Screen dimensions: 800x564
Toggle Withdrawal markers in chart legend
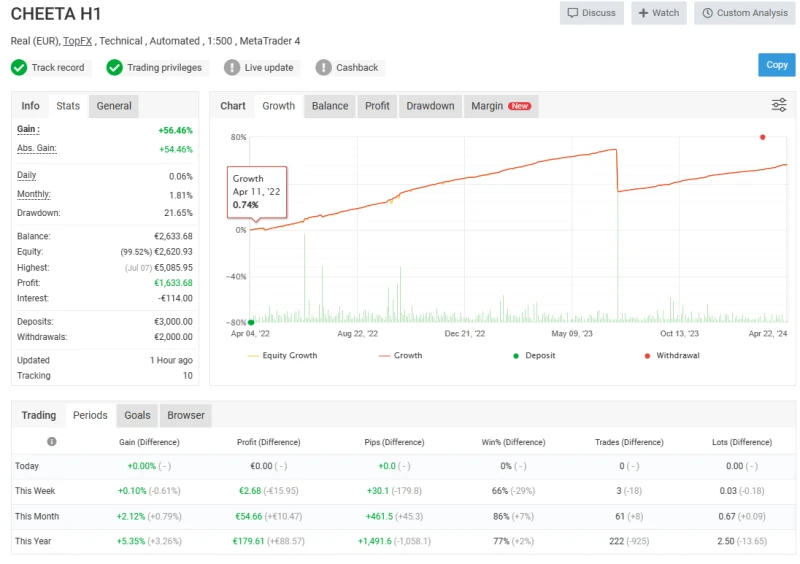pyautogui.click(x=672, y=356)
